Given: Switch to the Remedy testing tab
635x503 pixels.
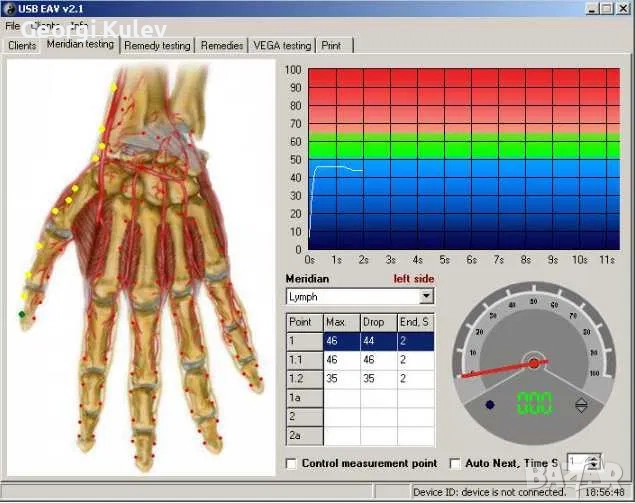Looking at the screenshot, I should 157,45.
